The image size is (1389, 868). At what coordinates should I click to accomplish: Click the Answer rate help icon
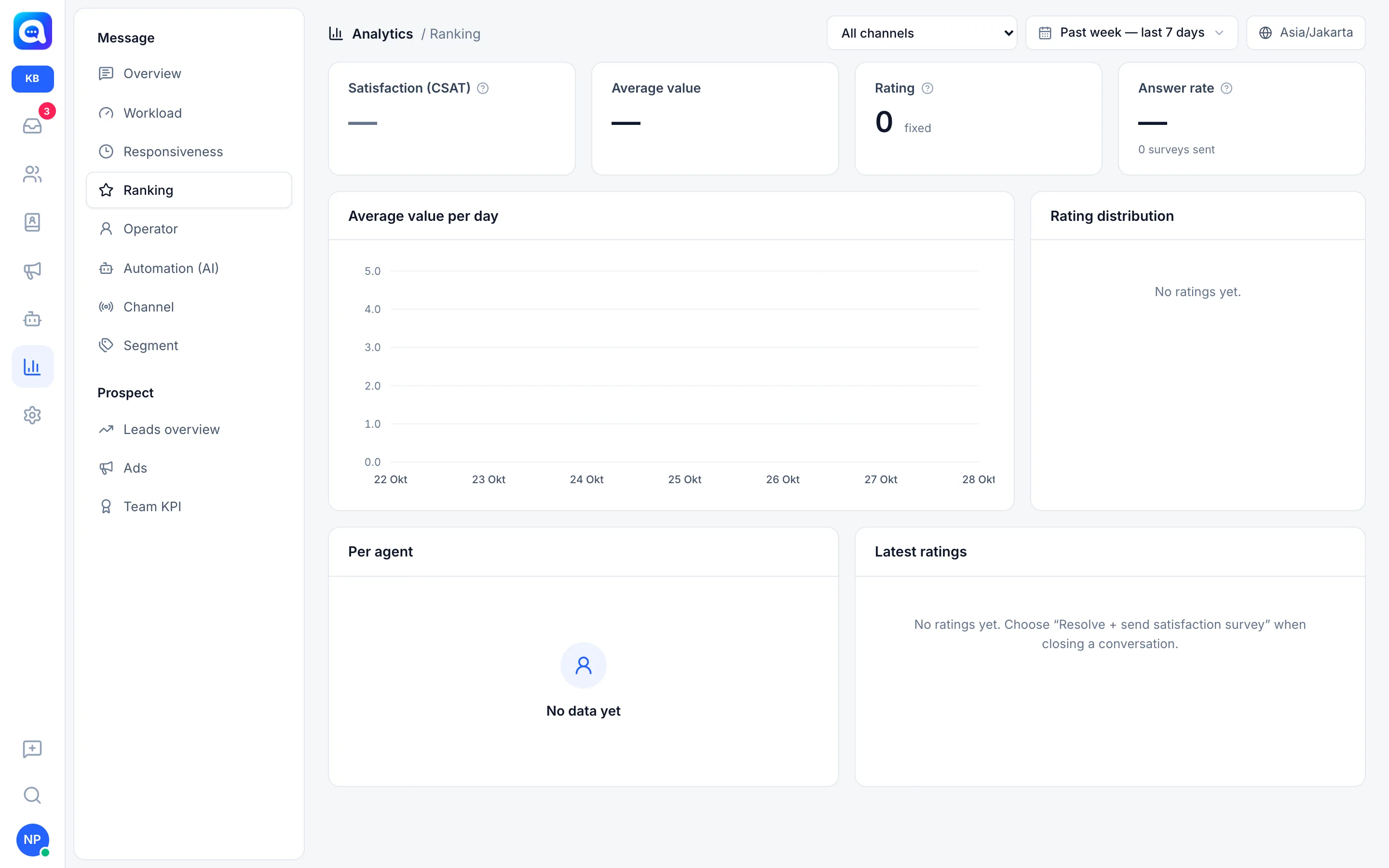pyautogui.click(x=1226, y=88)
